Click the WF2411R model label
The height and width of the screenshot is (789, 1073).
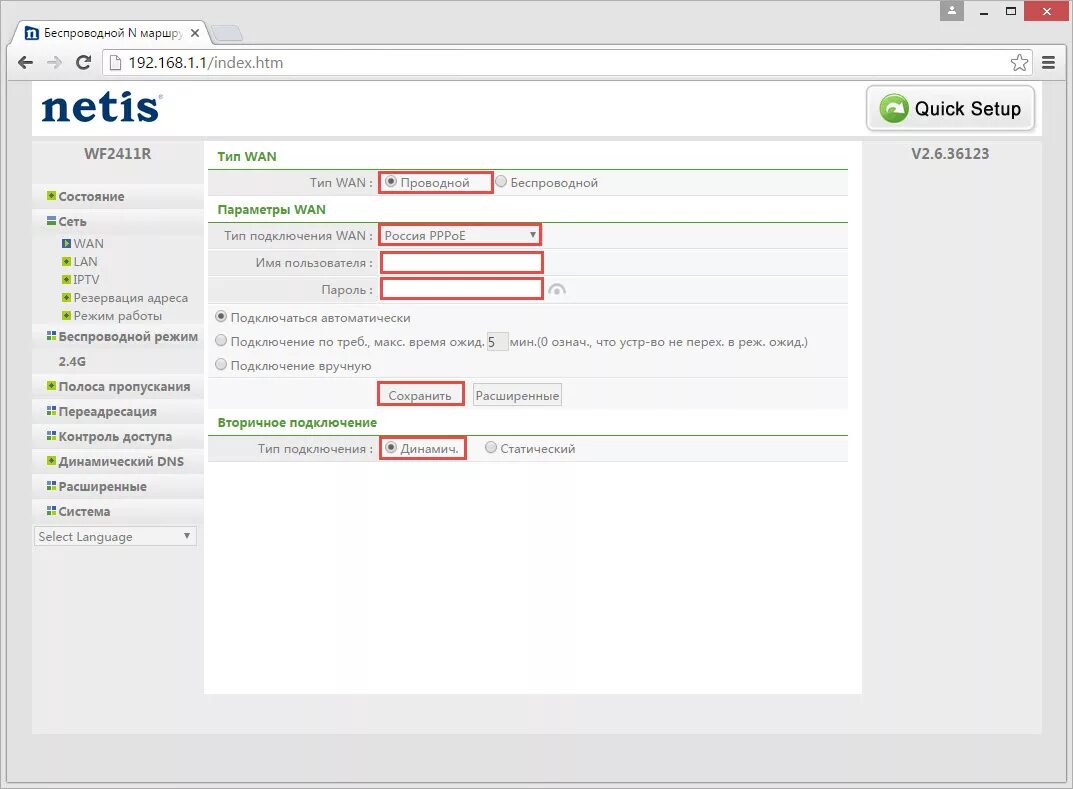click(x=118, y=154)
